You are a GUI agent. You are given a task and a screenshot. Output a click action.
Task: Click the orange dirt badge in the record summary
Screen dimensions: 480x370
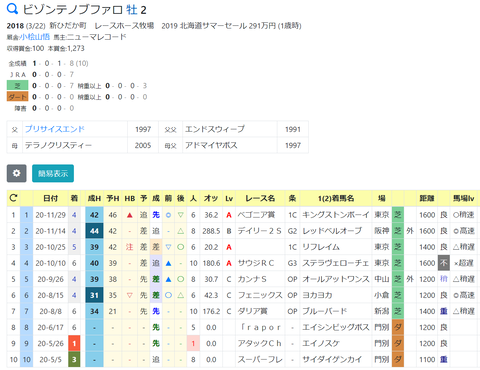(x=17, y=97)
